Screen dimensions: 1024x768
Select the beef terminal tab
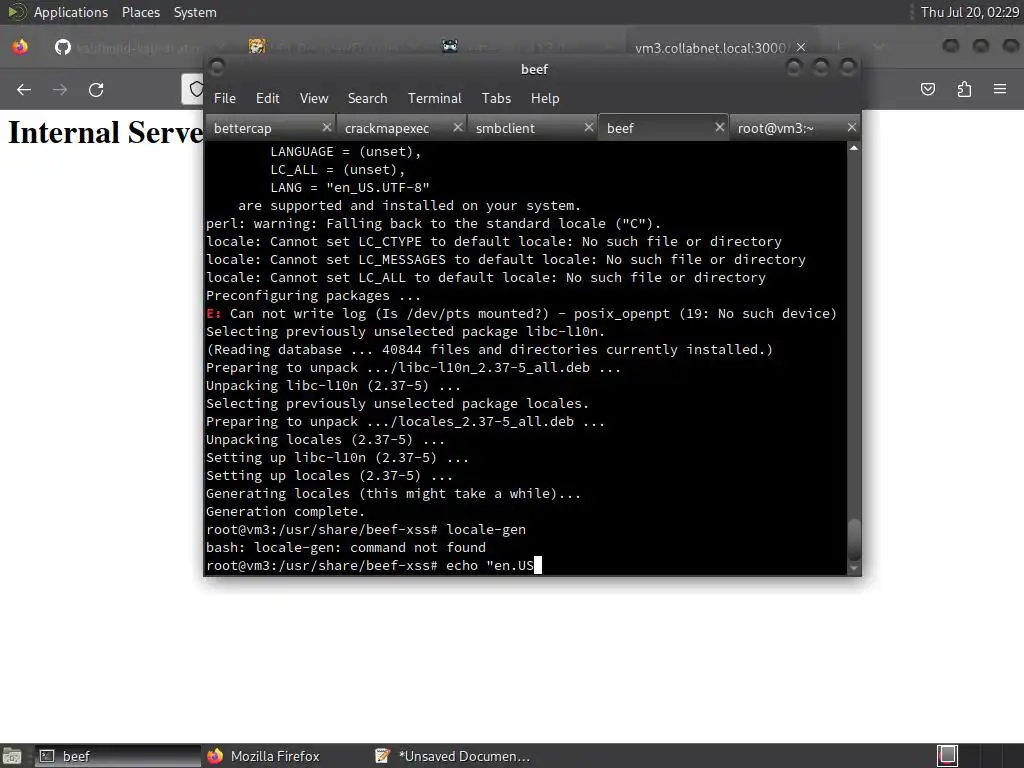point(663,128)
